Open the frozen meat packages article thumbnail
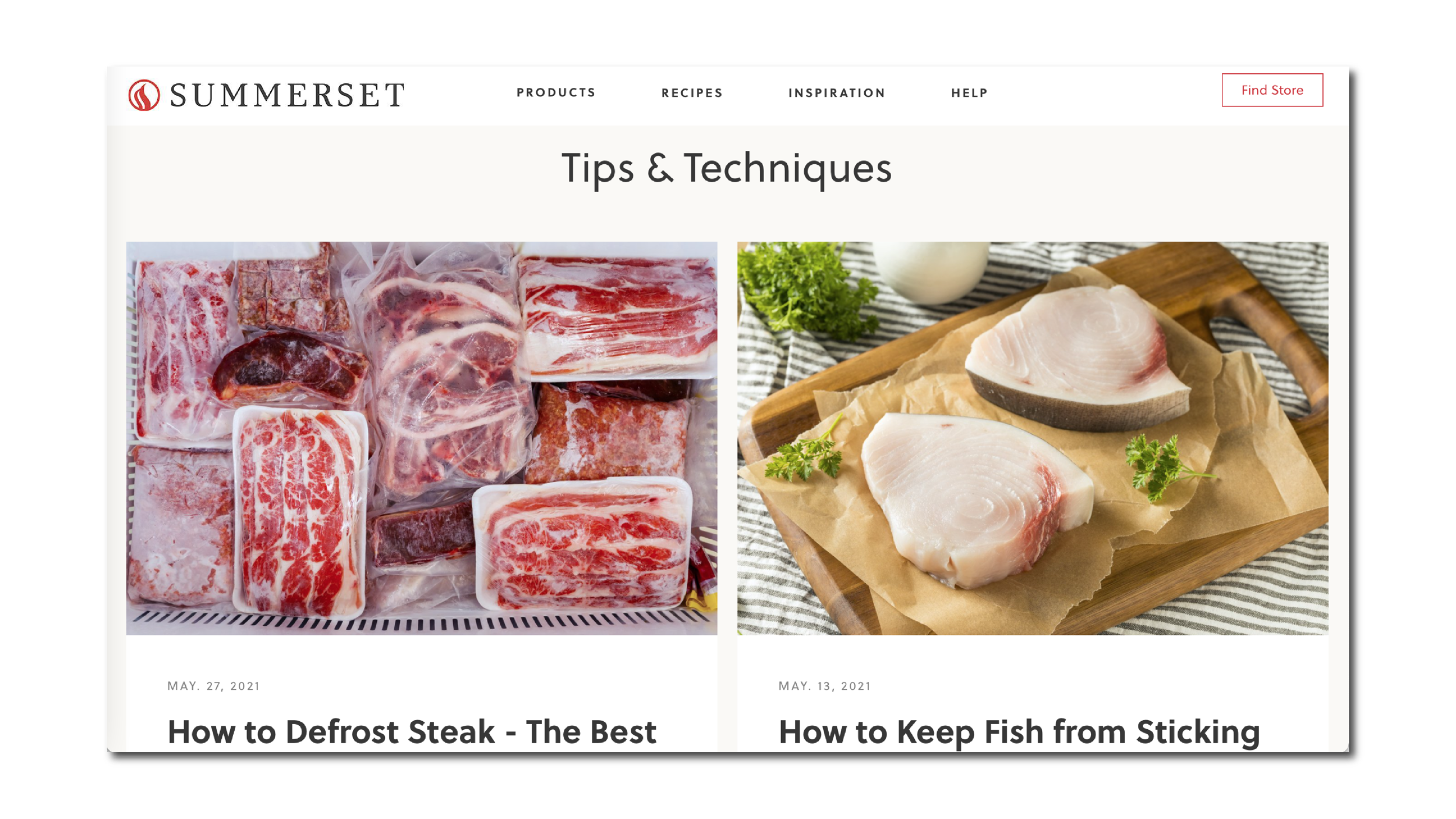The height and width of the screenshot is (819, 1456). [x=422, y=438]
